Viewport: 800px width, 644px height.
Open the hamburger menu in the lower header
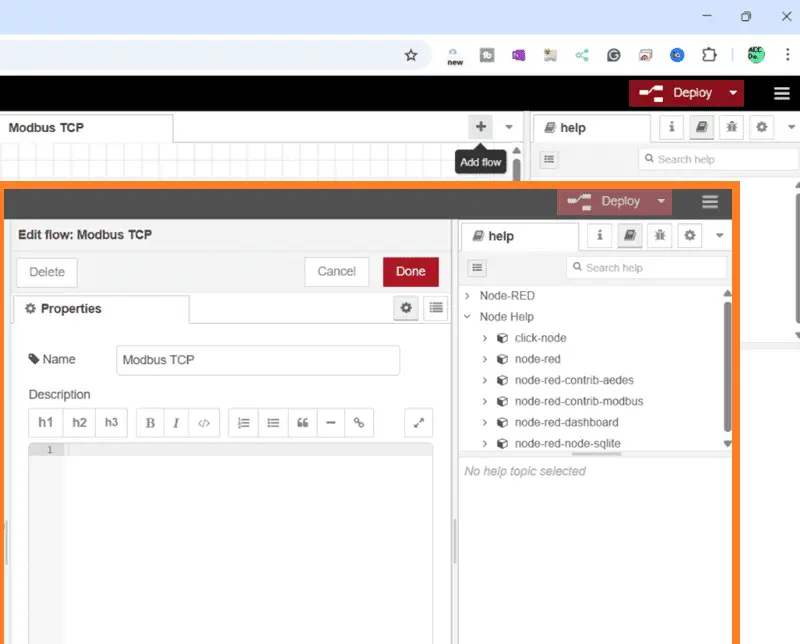click(x=710, y=202)
